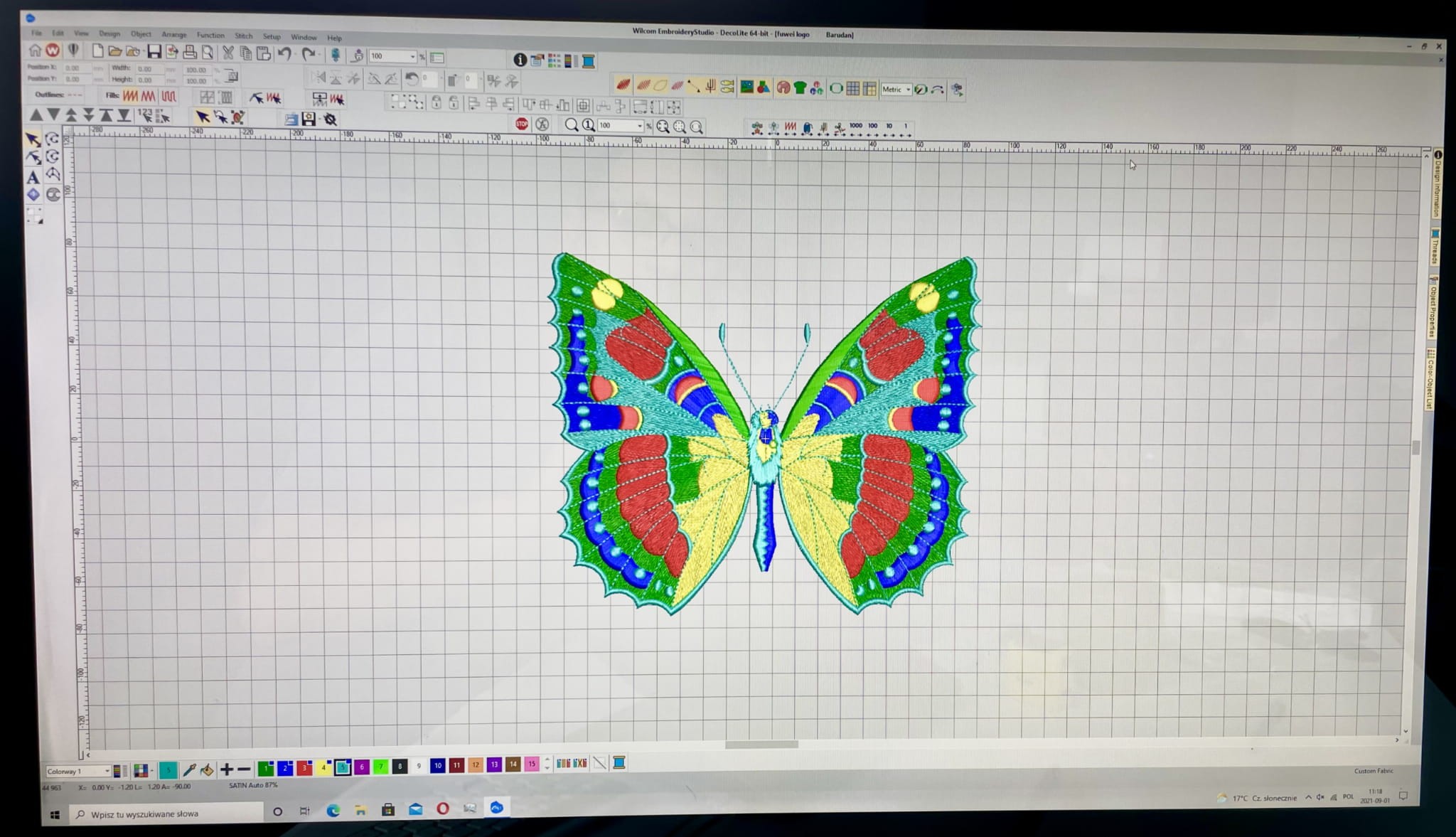Click the Save design icon

pos(154,51)
